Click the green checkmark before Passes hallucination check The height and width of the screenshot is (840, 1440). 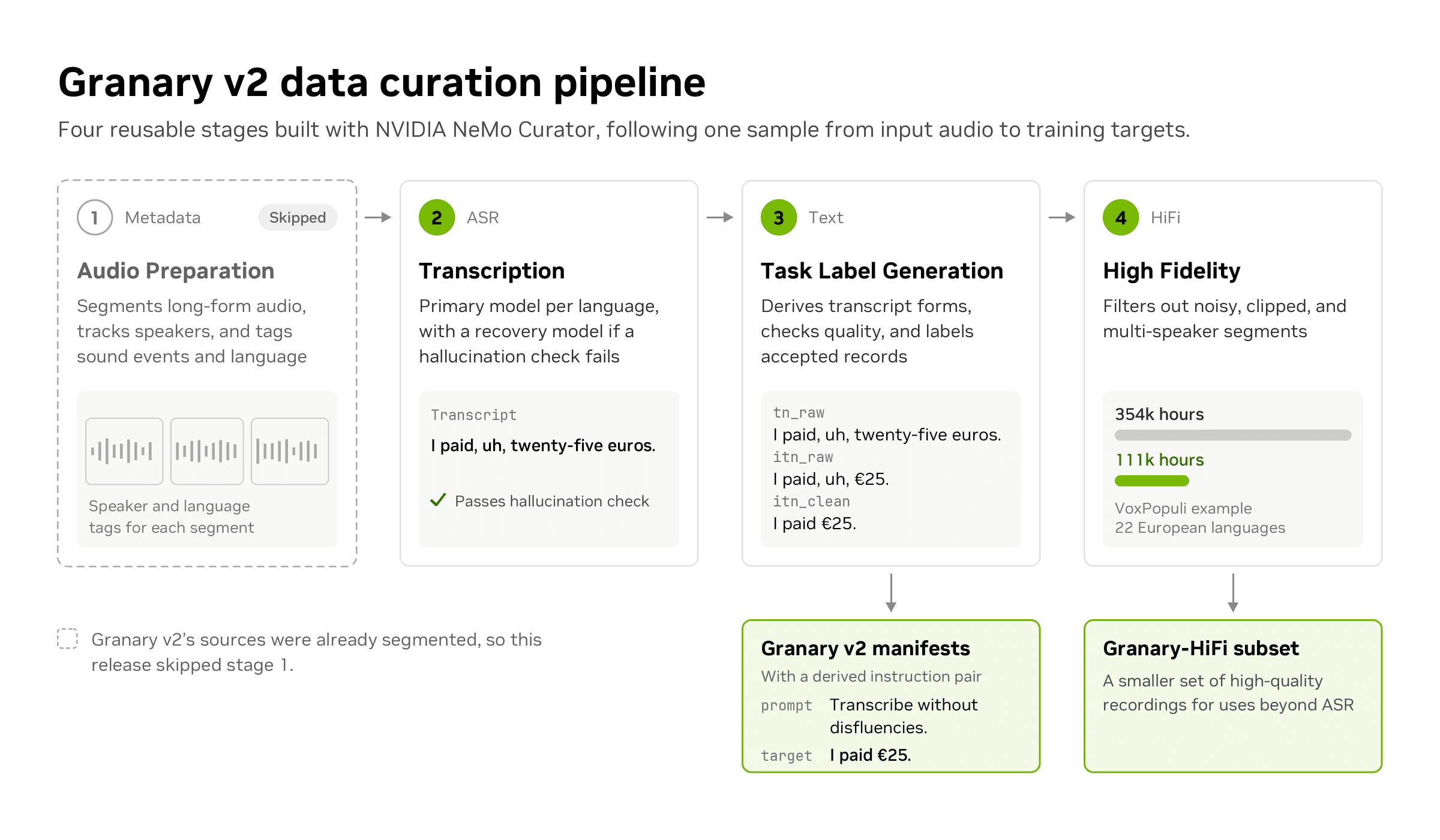coord(439,500)
